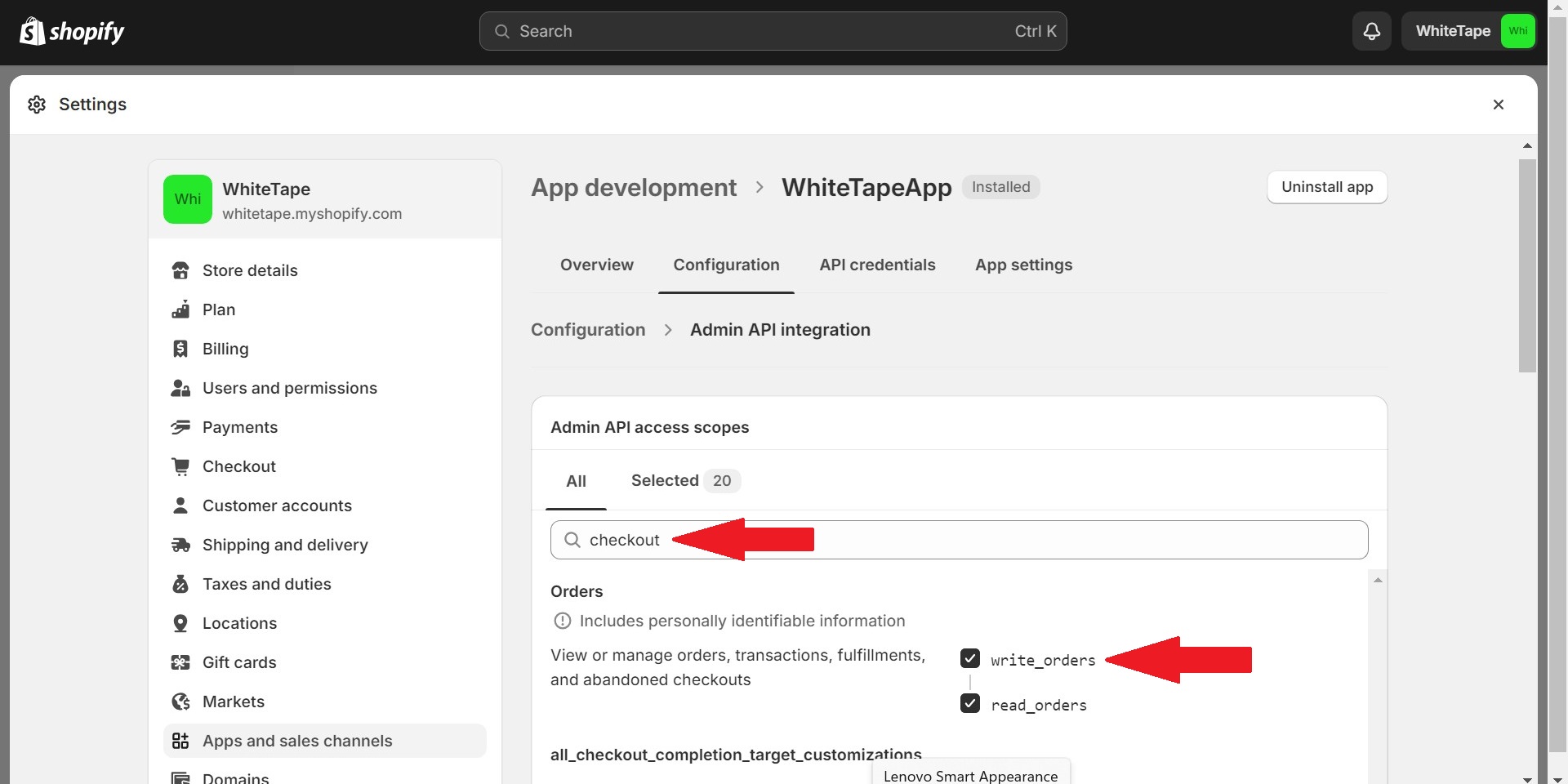
Task: Click the scopes filter field containing checkout
Action: (959, 540)
